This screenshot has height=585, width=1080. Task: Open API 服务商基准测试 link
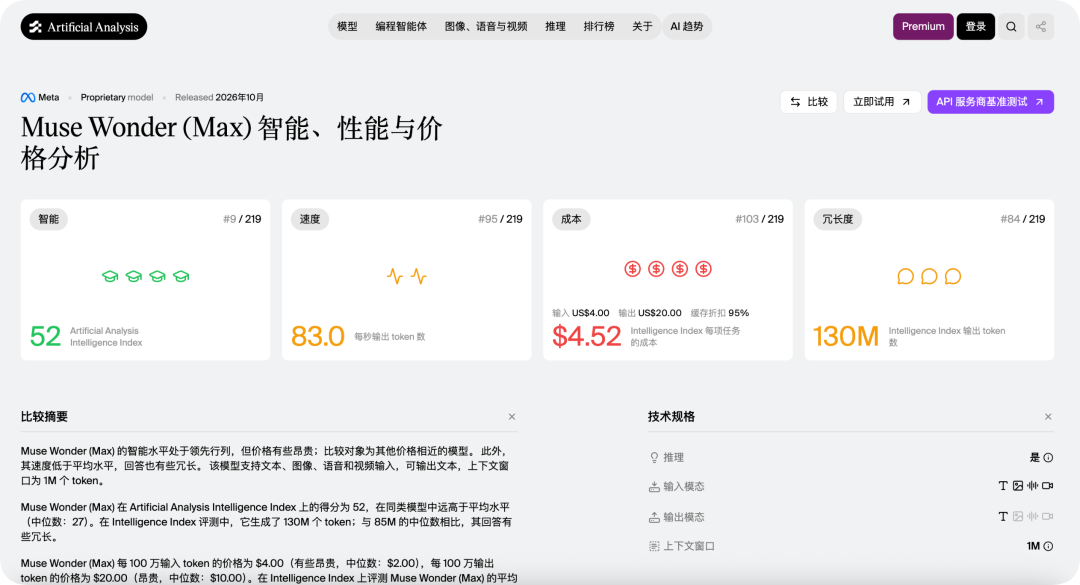[x=990, y=102]
